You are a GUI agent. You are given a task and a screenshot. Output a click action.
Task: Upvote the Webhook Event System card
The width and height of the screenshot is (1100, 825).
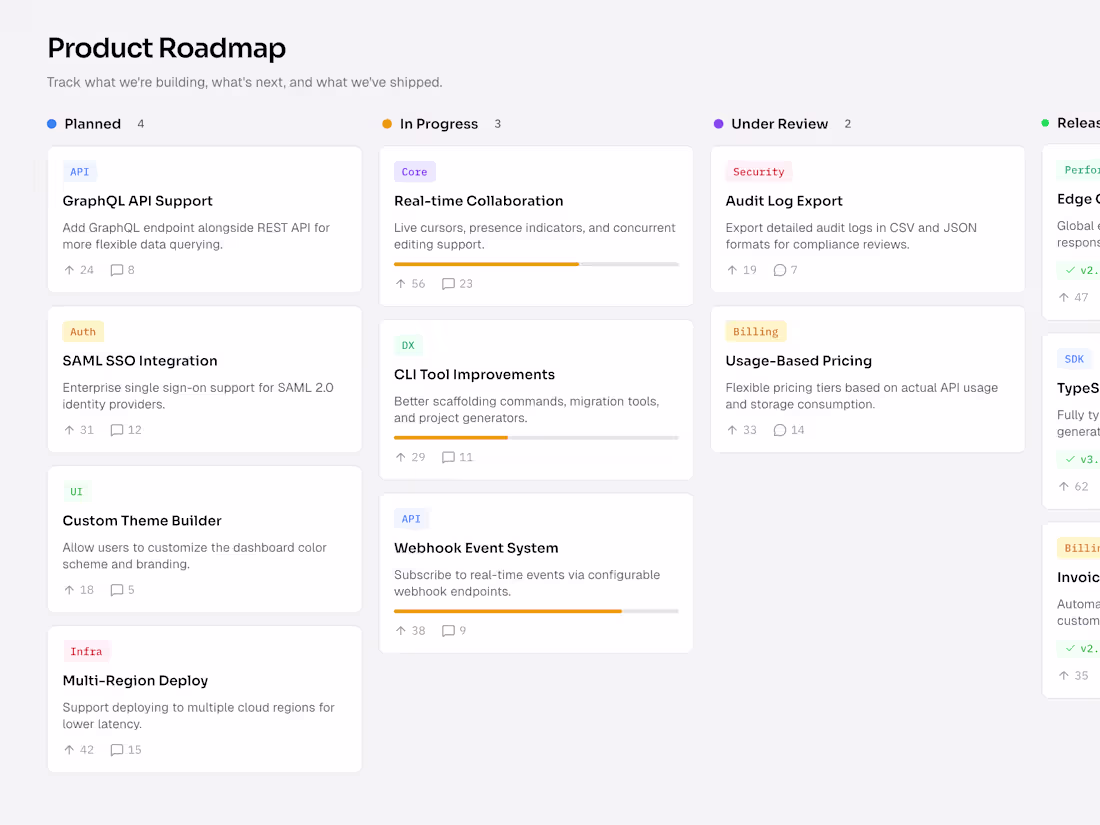[x=402, y=630]
